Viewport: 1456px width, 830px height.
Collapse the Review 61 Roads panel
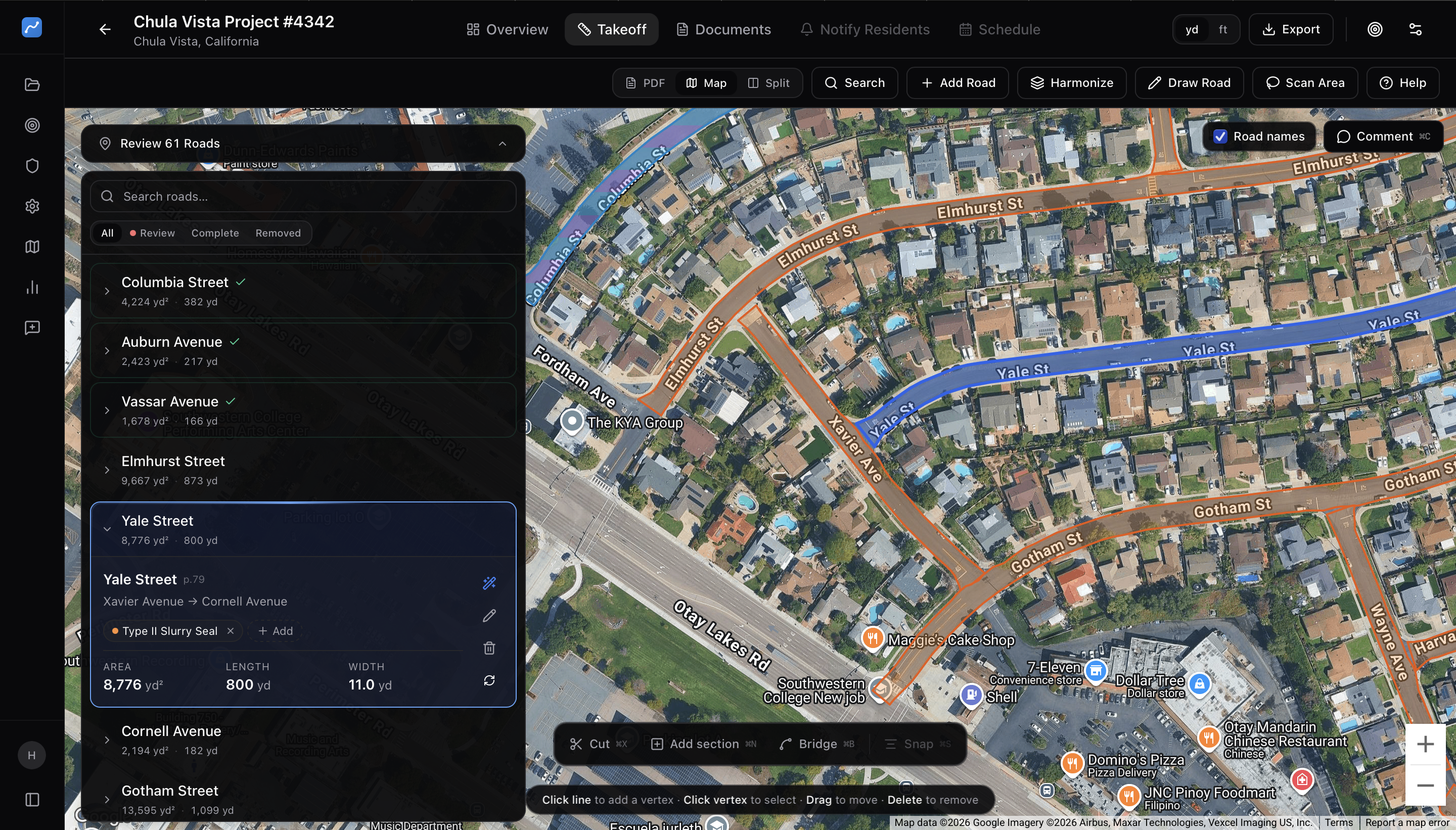coord(502,143)
